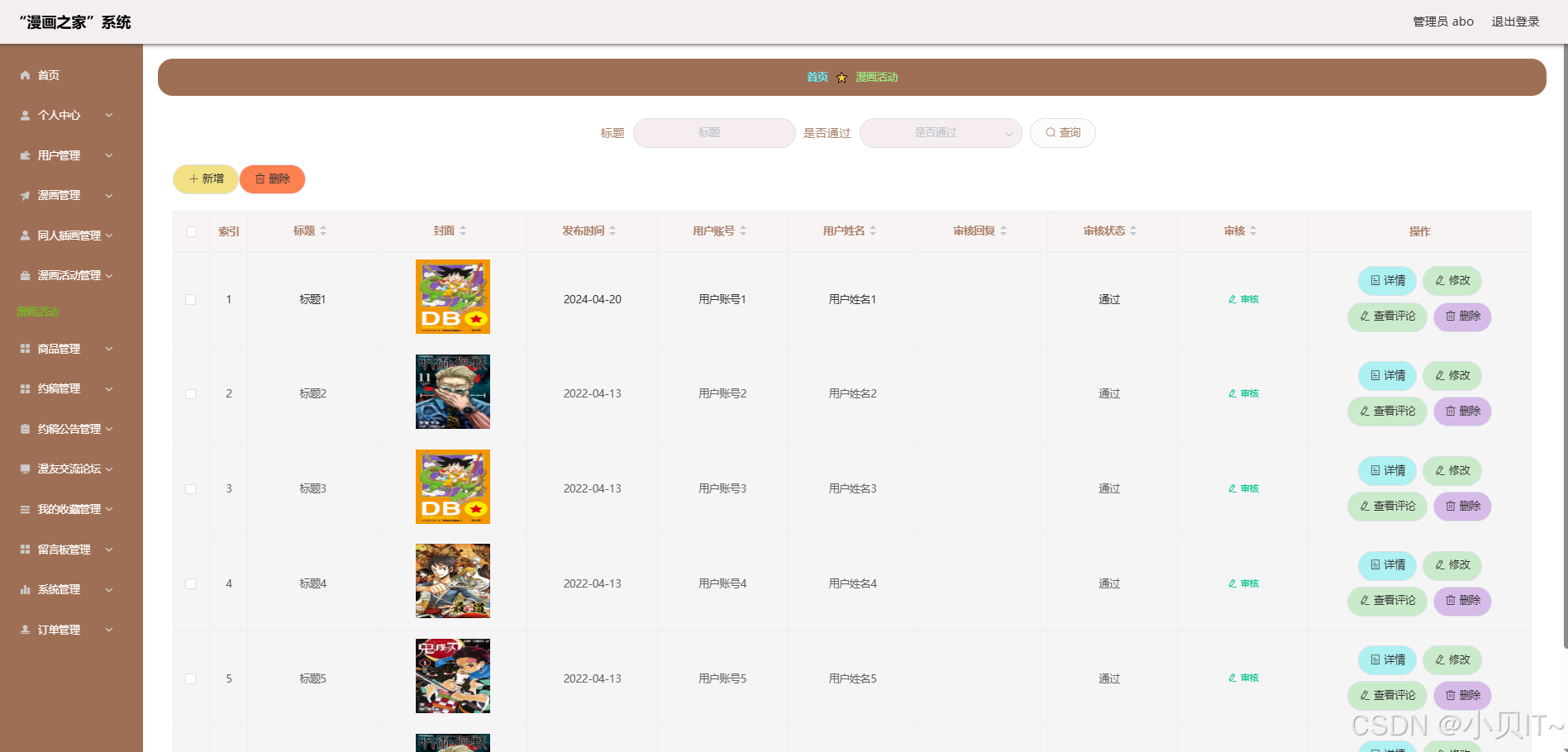Sort by the 审核 column arrows

[1253, 231]
